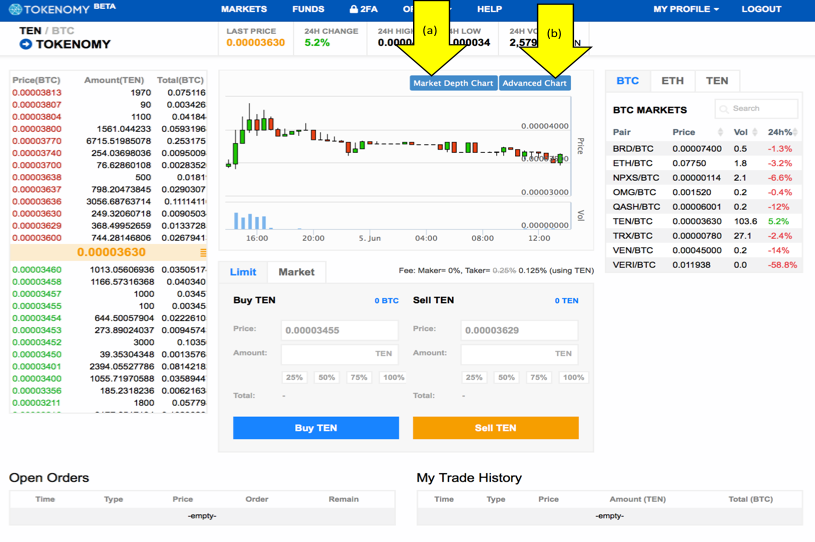Sort markets by Price column arrows
Viewport: 815px width, 542px height.
[720, 132]
